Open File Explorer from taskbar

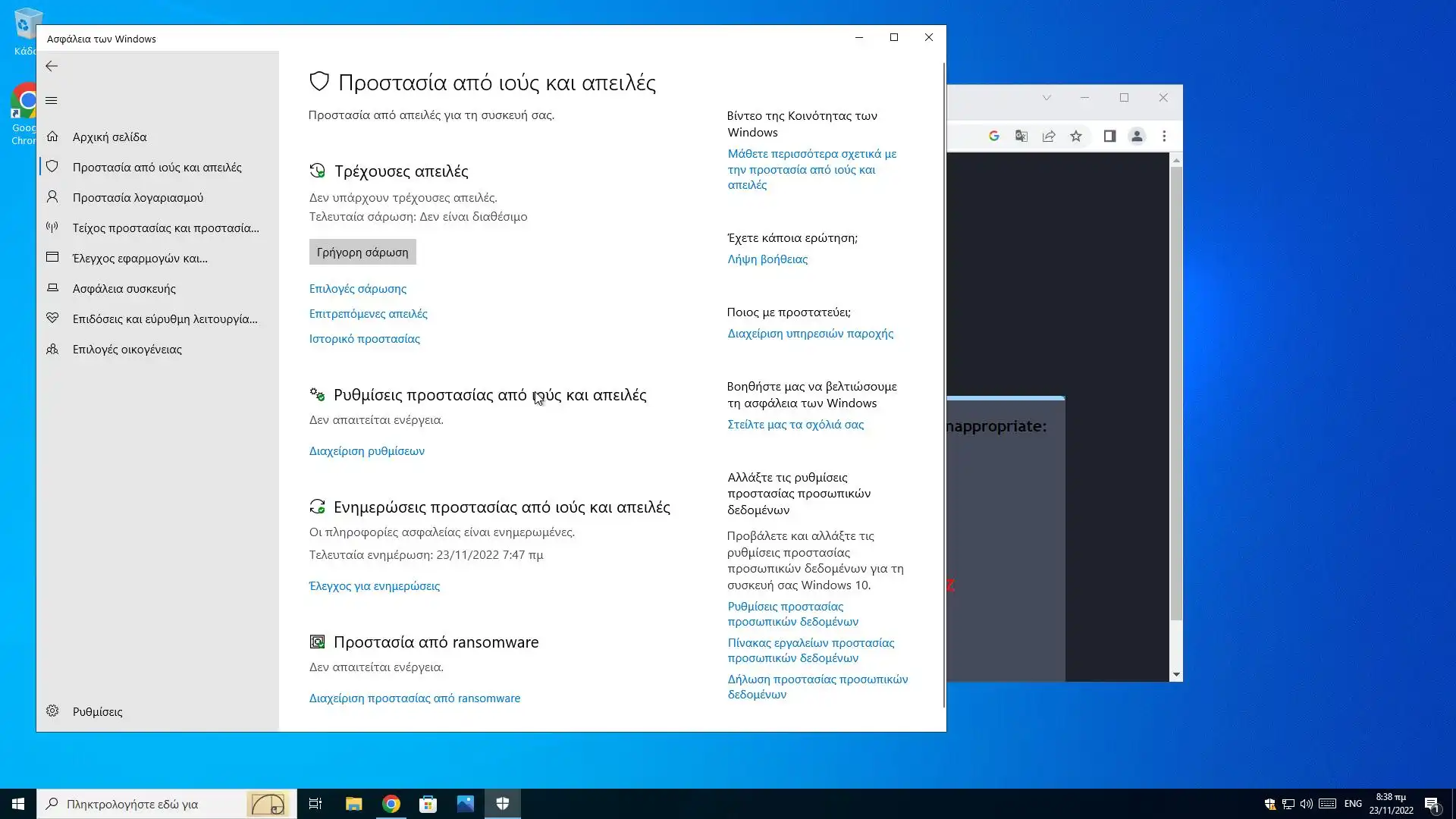353,804
